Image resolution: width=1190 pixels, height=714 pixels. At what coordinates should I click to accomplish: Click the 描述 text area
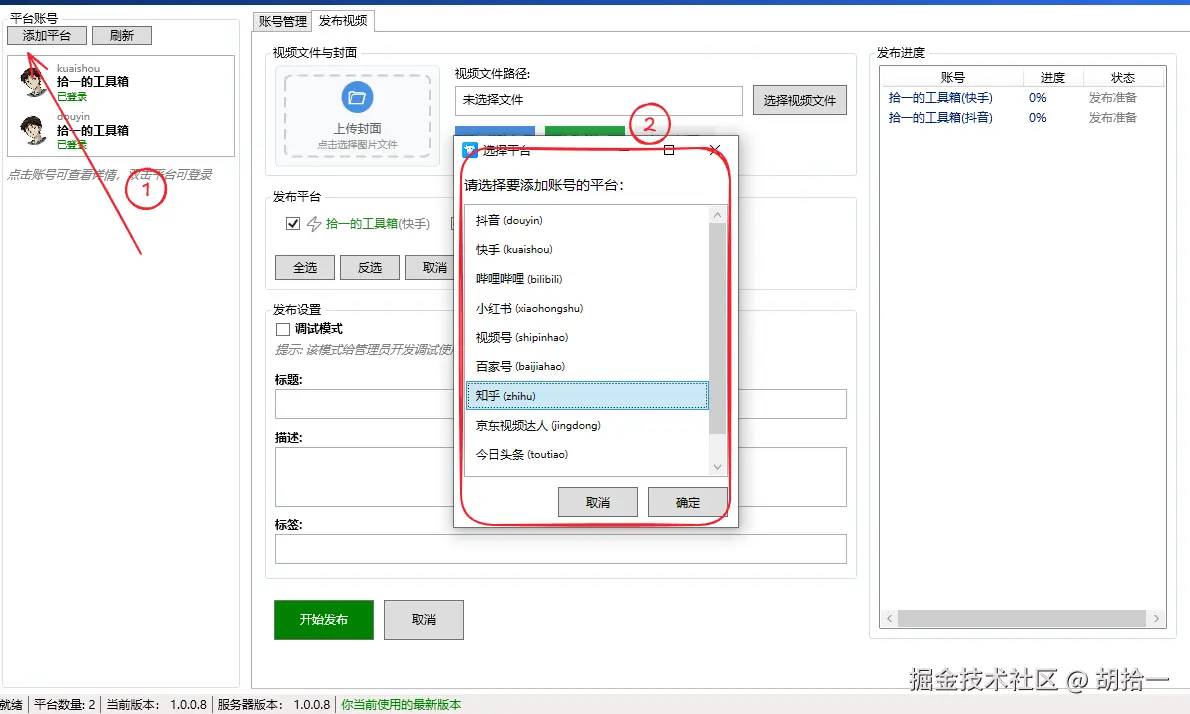(364, 477)
